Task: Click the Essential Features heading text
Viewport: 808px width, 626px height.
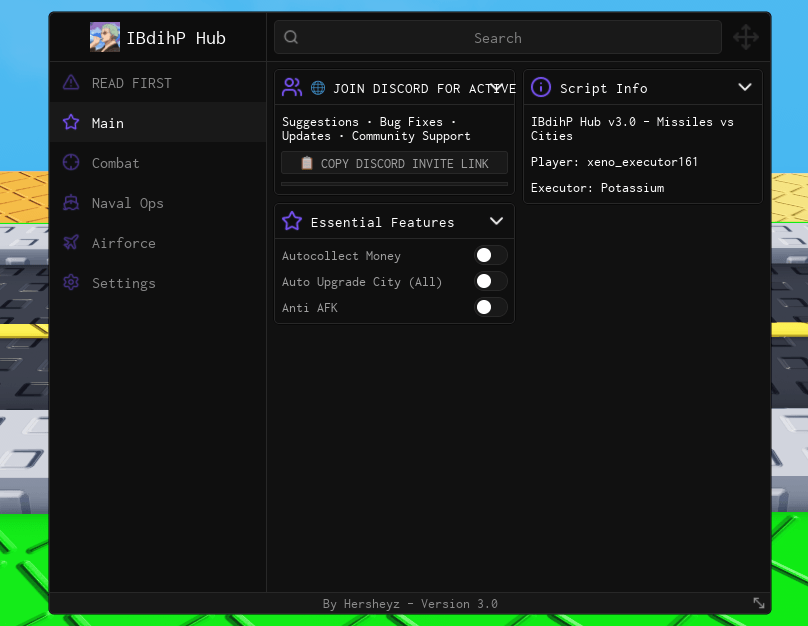Action: [382, 222]
